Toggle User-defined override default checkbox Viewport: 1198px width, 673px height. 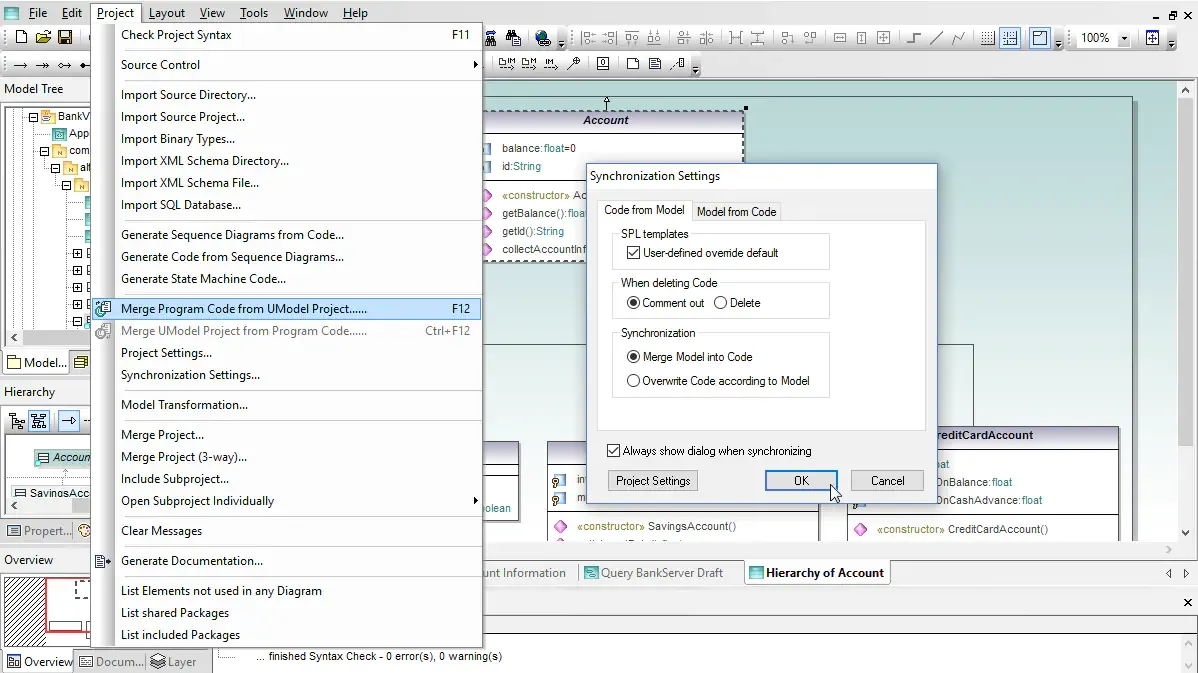coord(633,253)
